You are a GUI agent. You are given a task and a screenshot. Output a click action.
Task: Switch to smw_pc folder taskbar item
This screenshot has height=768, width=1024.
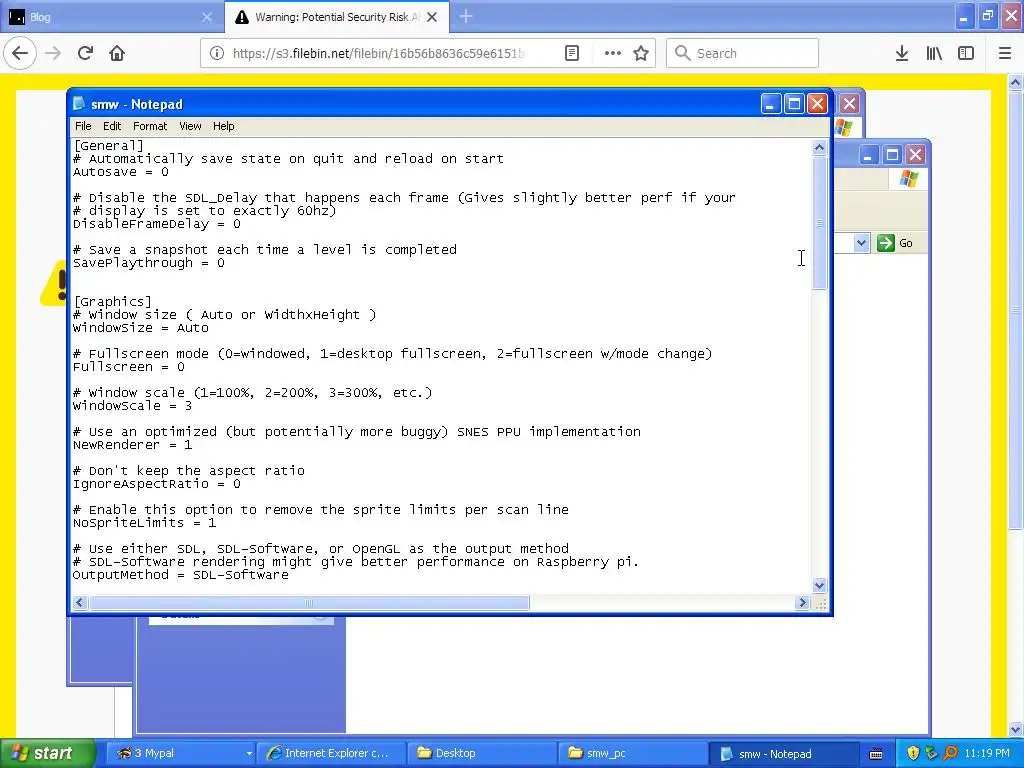(x=633, y=753)
